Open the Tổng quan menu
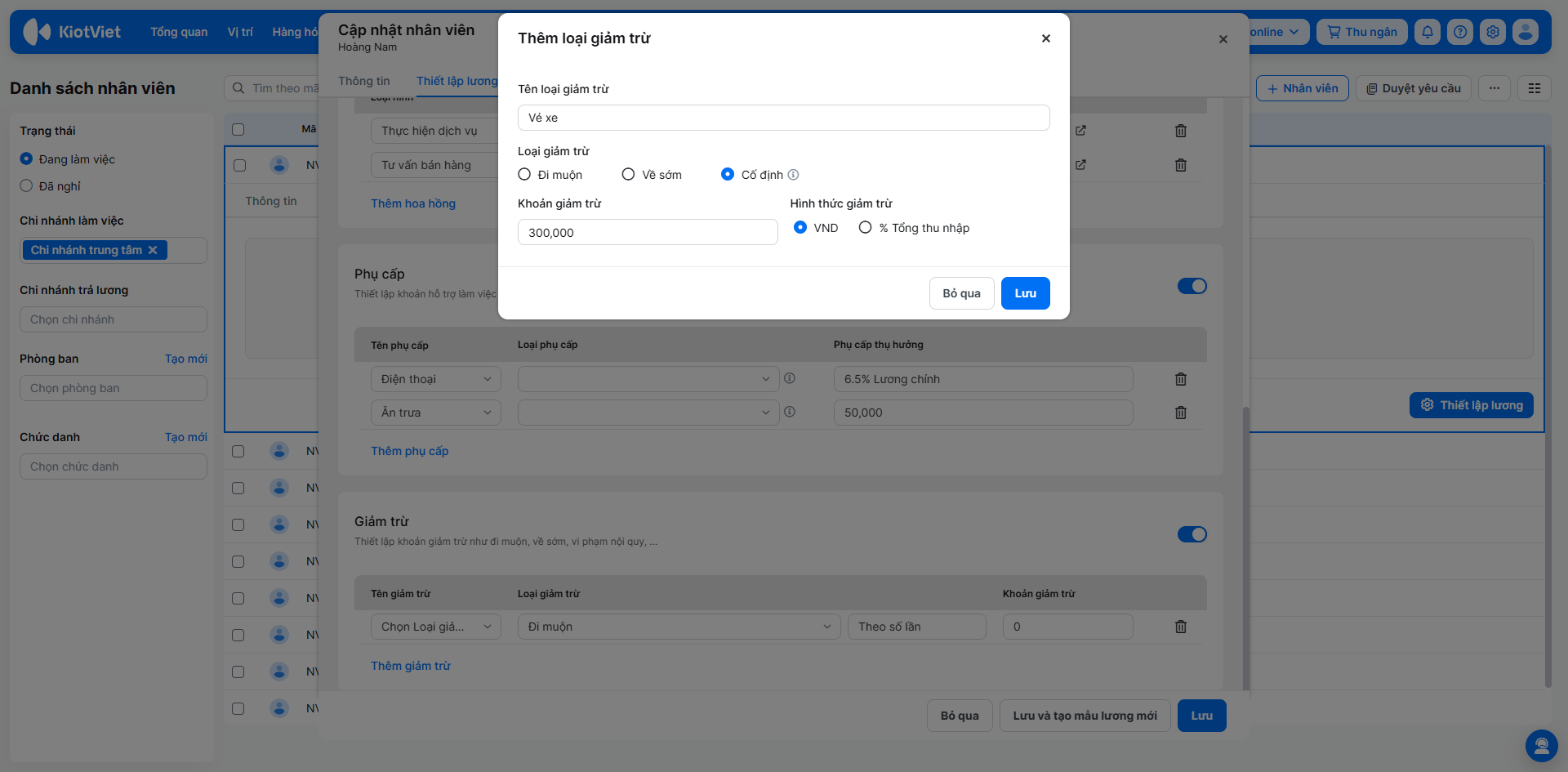 [179, 32]
